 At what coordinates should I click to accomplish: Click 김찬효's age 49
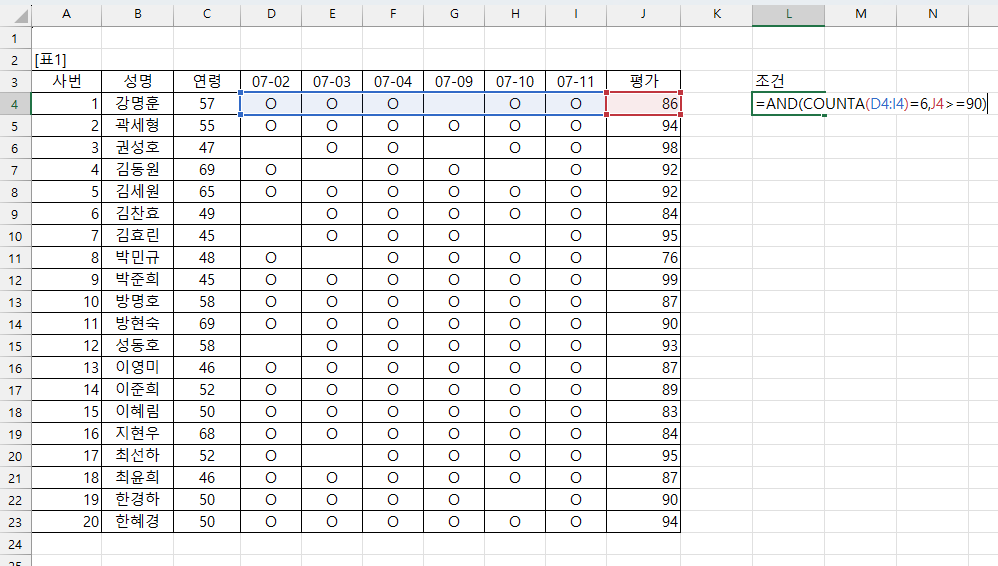point(207,214)
